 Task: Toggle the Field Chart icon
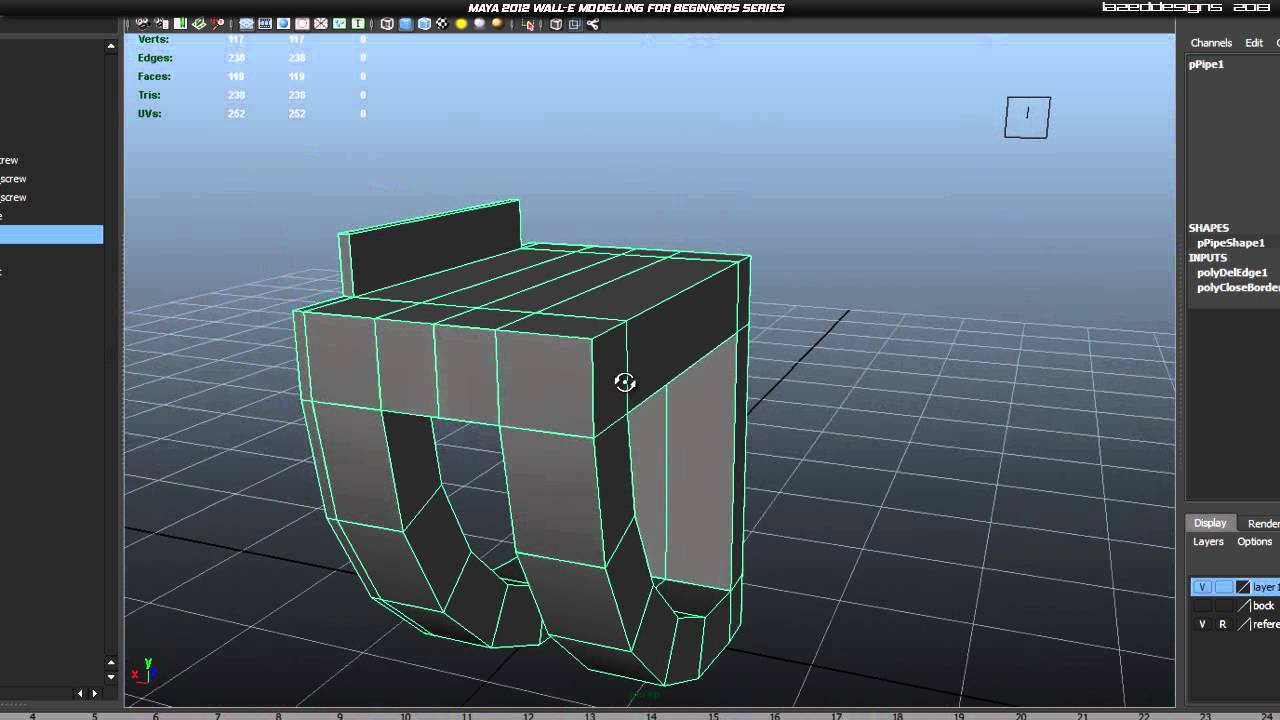point(320,24)
